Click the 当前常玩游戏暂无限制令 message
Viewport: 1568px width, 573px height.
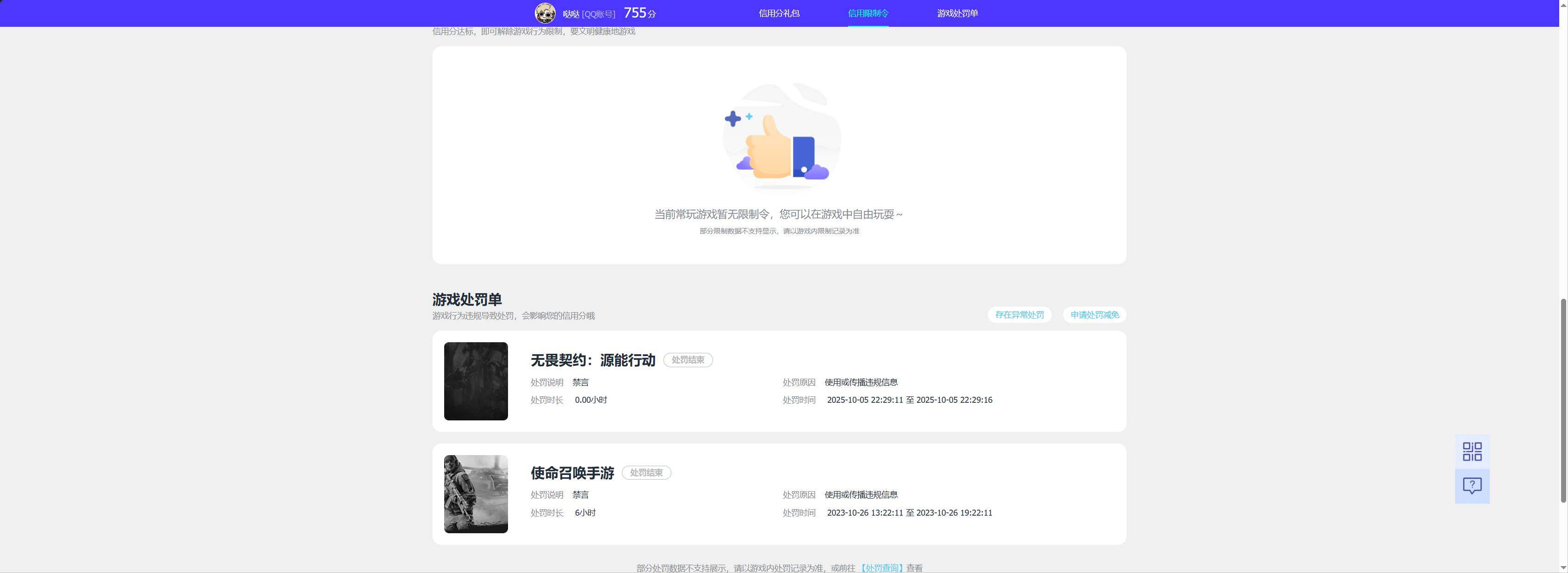[779, 214]
